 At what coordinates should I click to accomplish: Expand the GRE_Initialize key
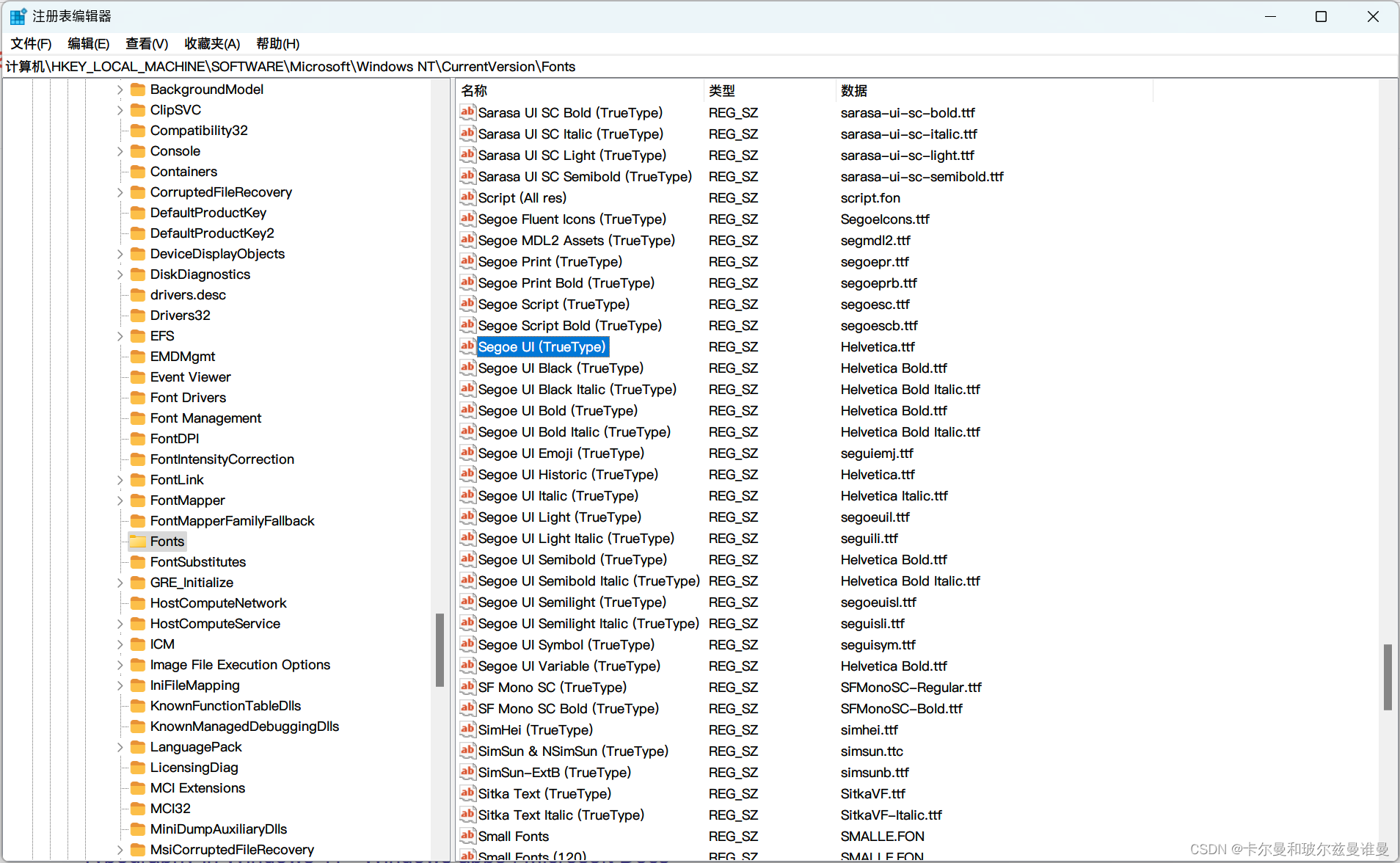120,583
